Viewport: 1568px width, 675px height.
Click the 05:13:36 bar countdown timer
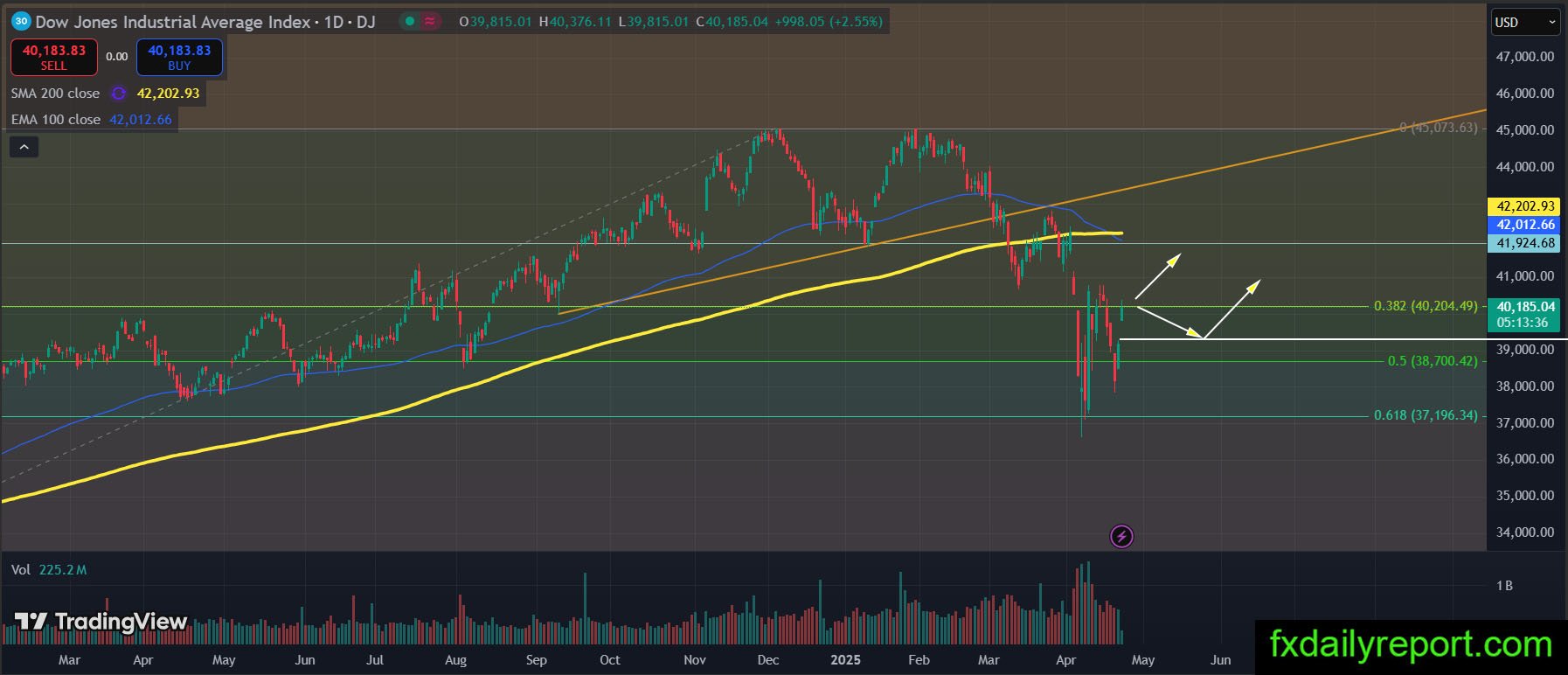tap(1523, 323)
